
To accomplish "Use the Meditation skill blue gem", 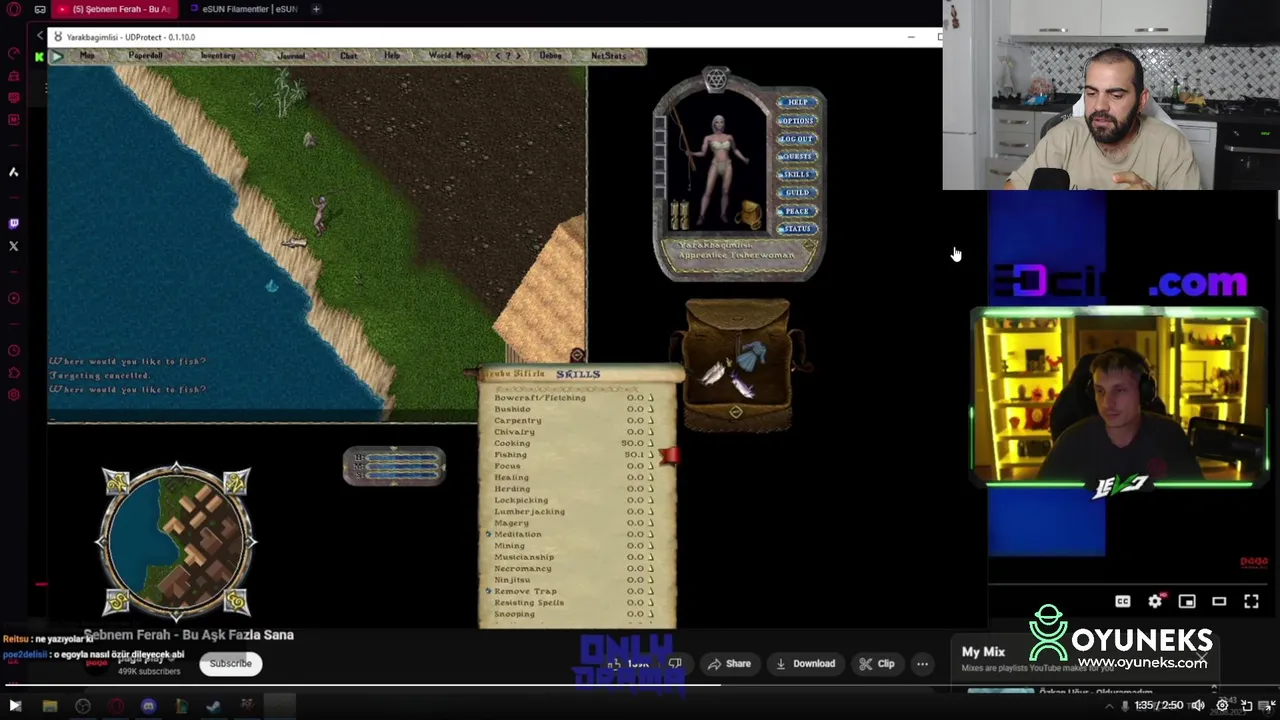I will pyautogui.click(x=488, y=534).
